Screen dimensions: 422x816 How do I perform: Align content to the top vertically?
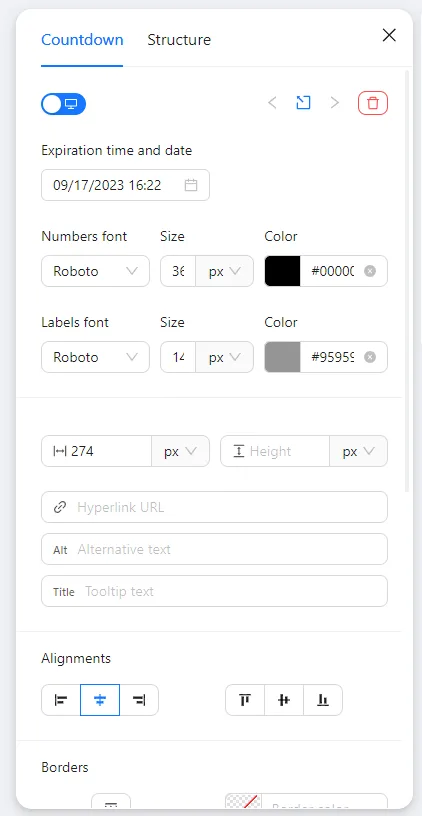click(245, 700)
